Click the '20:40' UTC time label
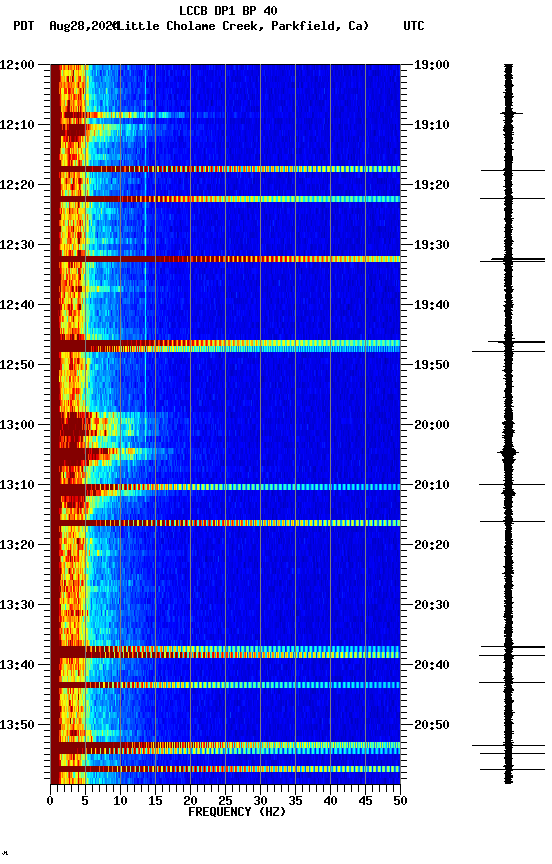Image resolution: width=552 pixels, height=864 pixels. (x=432, y=666)
